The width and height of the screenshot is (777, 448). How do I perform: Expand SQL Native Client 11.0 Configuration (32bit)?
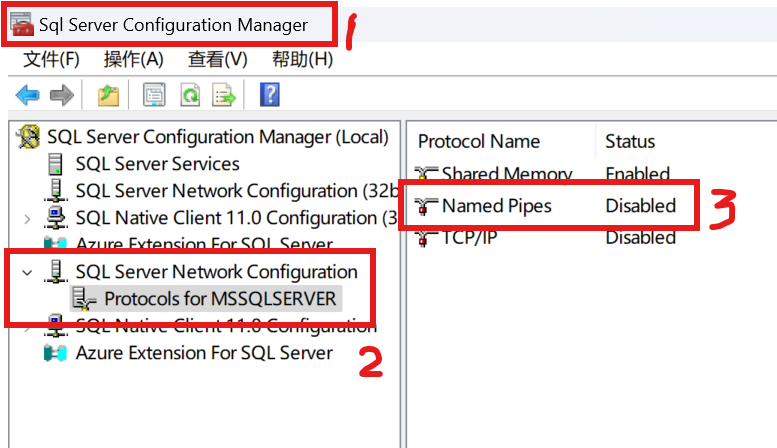click(27, 219)
